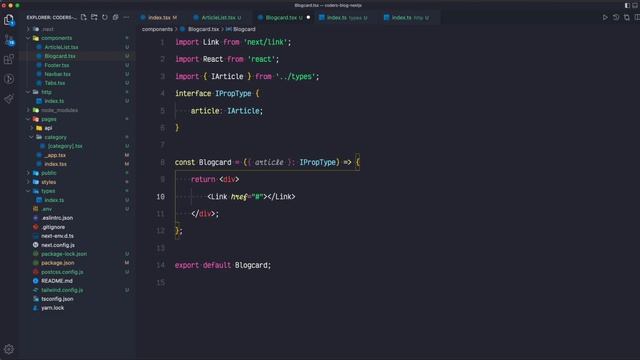Open Explorer more actions ellipsis
The width and height of the screenshot is (640, 360).
click(126, 17)
